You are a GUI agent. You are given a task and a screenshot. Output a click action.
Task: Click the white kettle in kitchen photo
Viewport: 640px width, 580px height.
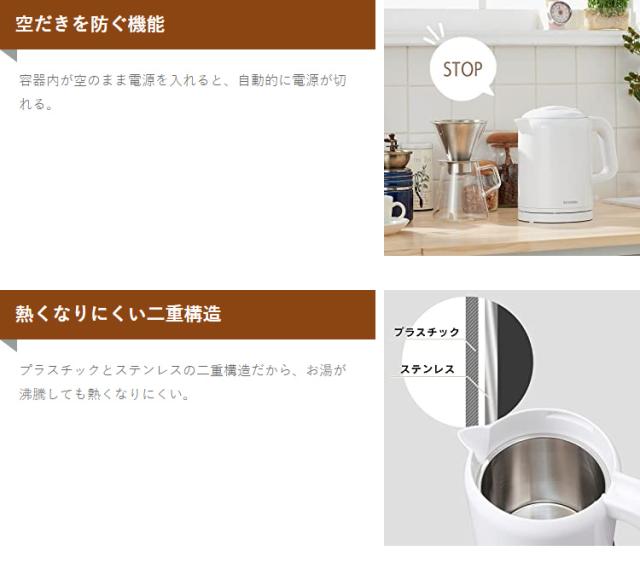pyautogui.click(x=564, y=164)
